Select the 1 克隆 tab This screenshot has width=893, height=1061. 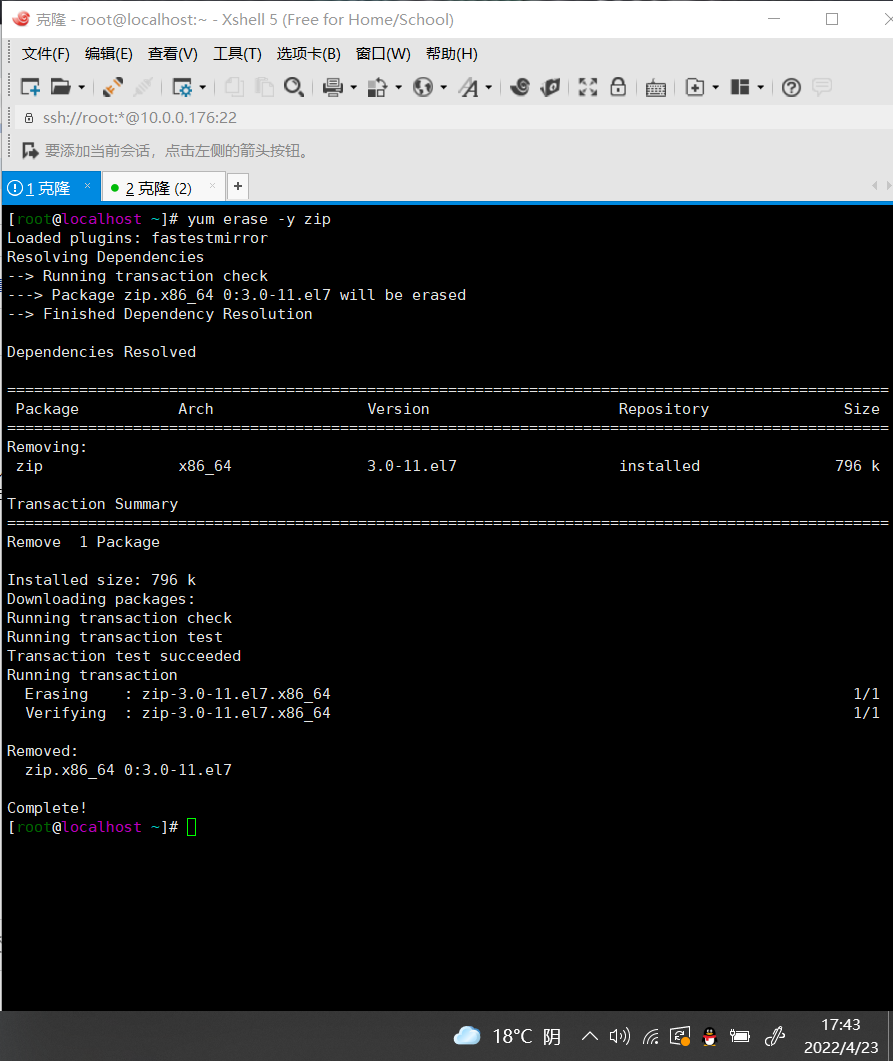(51, 187)
